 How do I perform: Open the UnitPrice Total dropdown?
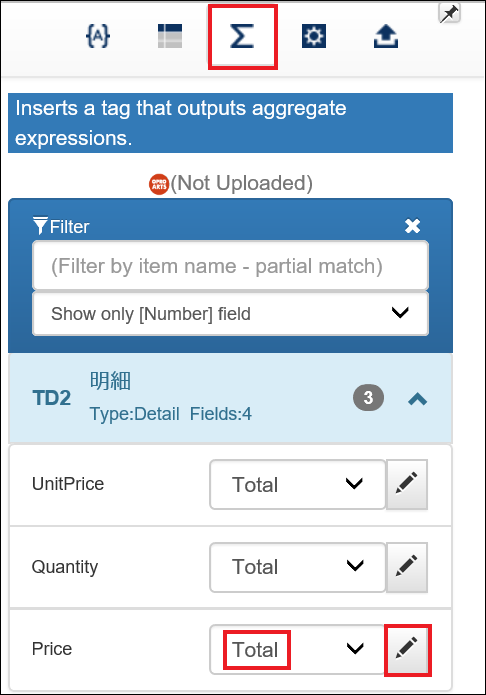pos(298,484)
